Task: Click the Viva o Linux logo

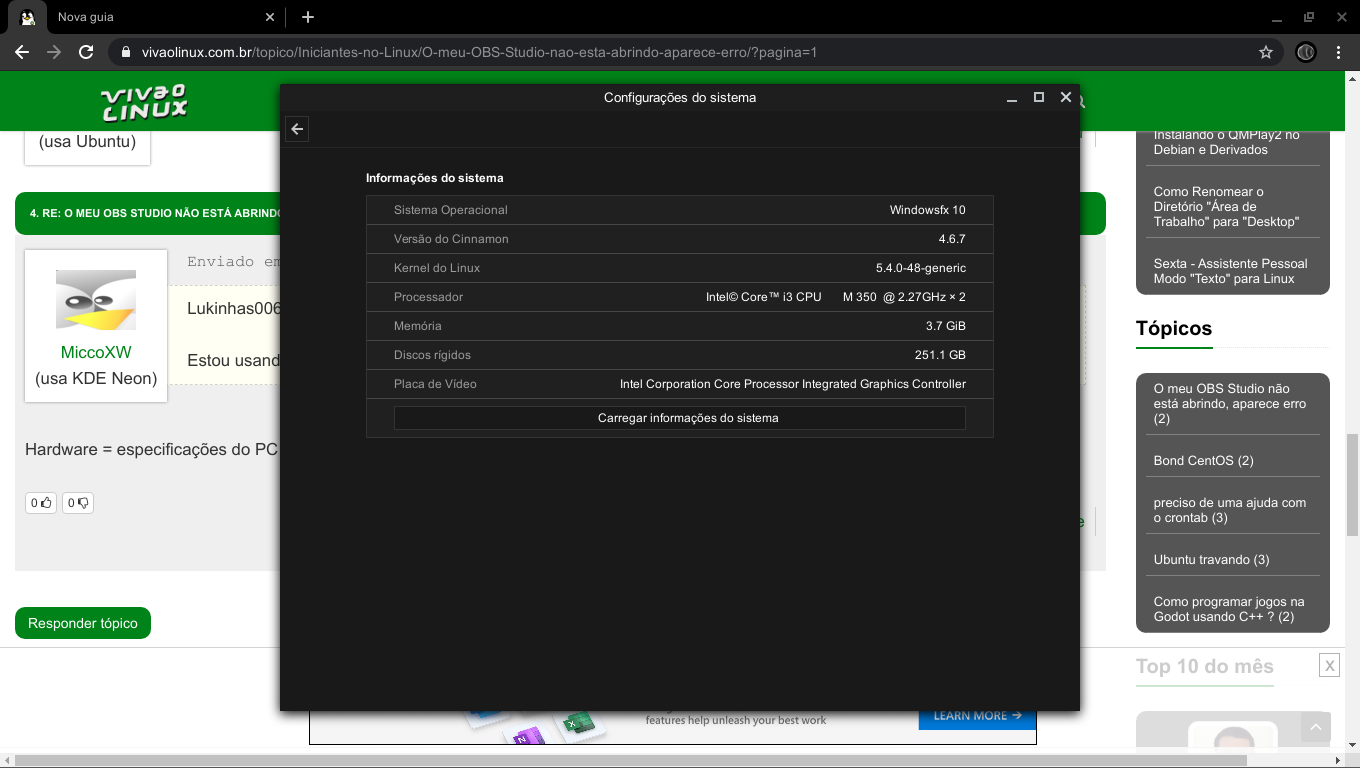Action: tap(144, 102)
